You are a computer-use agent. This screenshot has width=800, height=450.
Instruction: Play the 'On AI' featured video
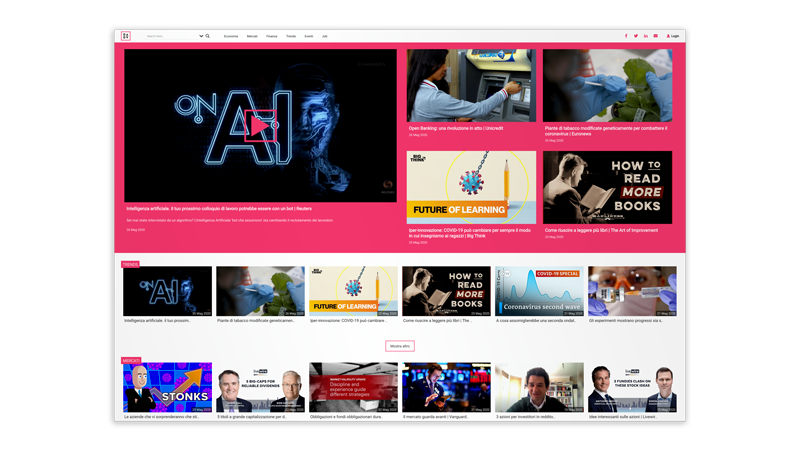pyautogui.click(x=260, y=126)
